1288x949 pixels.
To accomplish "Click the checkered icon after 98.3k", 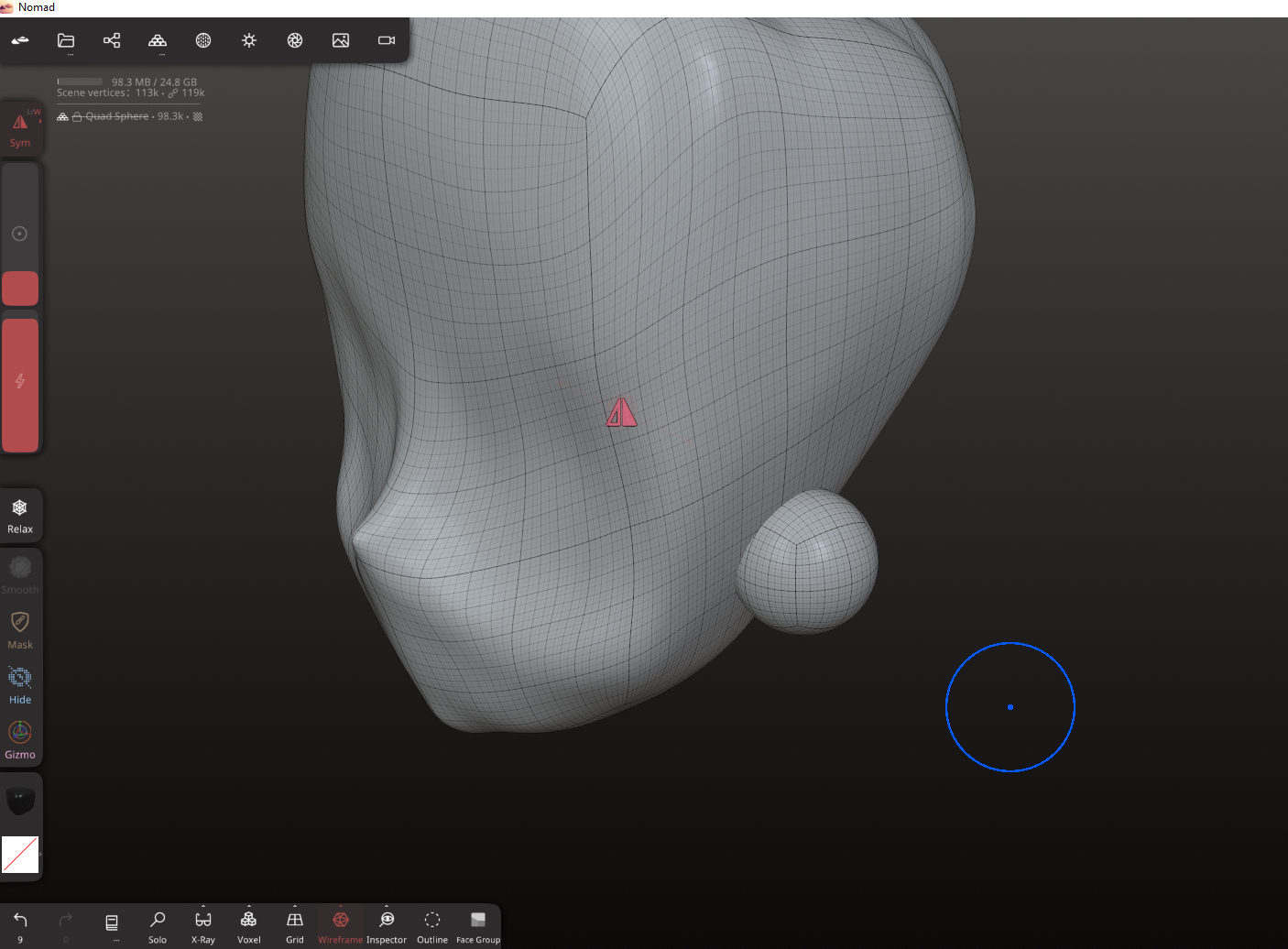I will pyautogui.click(x=198, y=116).
